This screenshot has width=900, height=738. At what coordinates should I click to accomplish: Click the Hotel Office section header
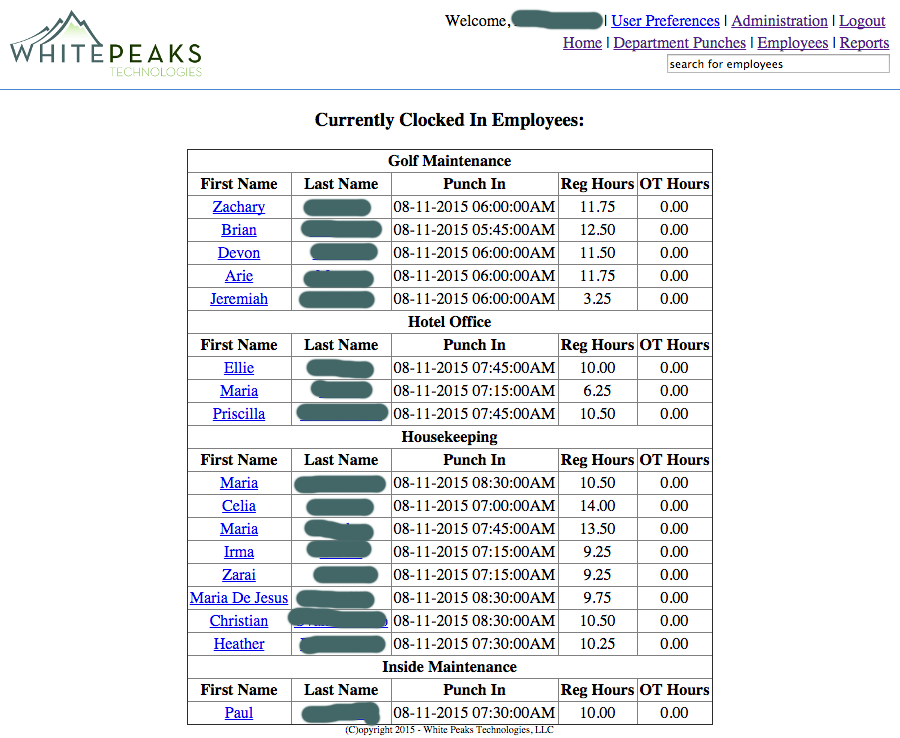[449, 321]
